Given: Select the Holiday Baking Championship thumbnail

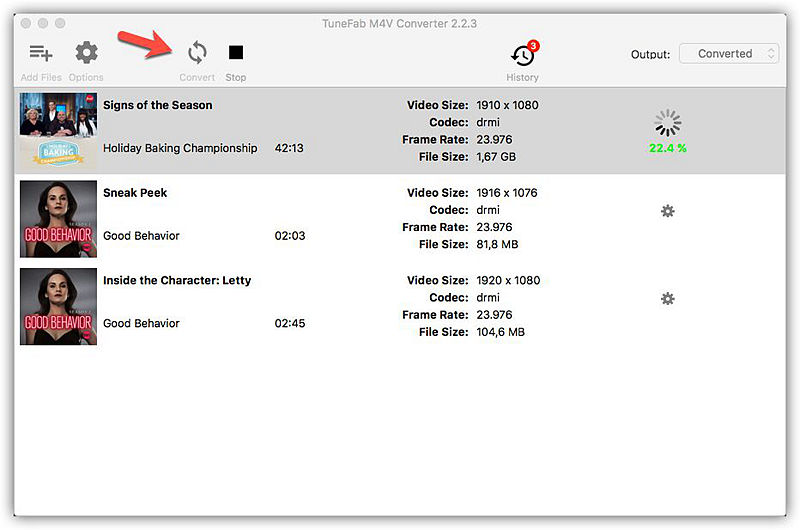Looking at the screenshot, I should click(x=58, y=131).
